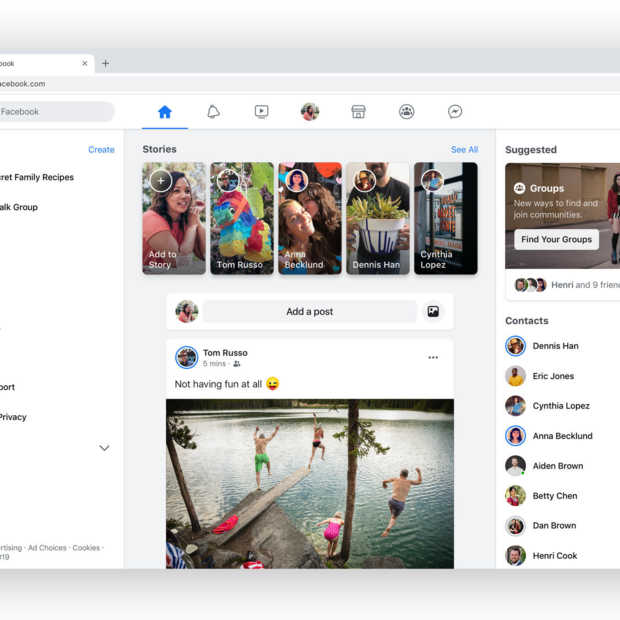Click the Cookies footer link
620x620 pixels.
click(86, 548)
